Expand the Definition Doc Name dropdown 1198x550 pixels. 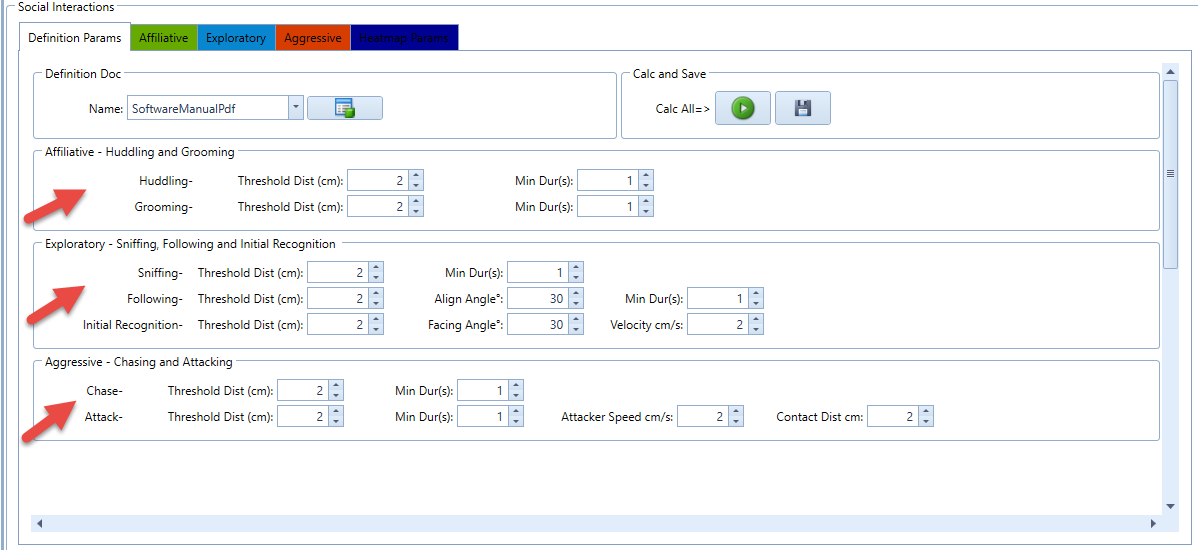pyautogui.click(x=295, y=108)
